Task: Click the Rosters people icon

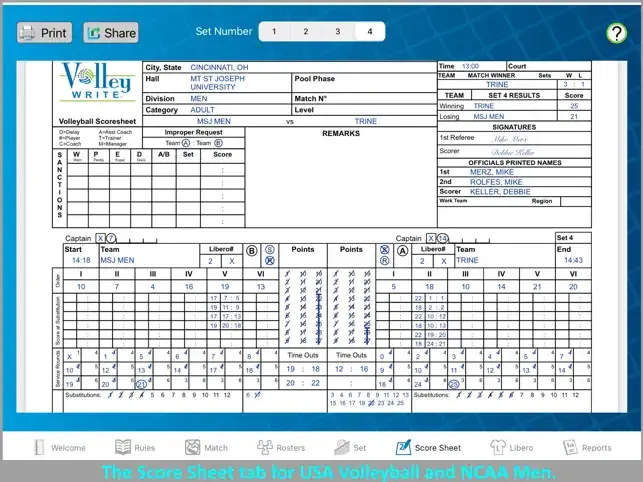Action: coord(264,447)
